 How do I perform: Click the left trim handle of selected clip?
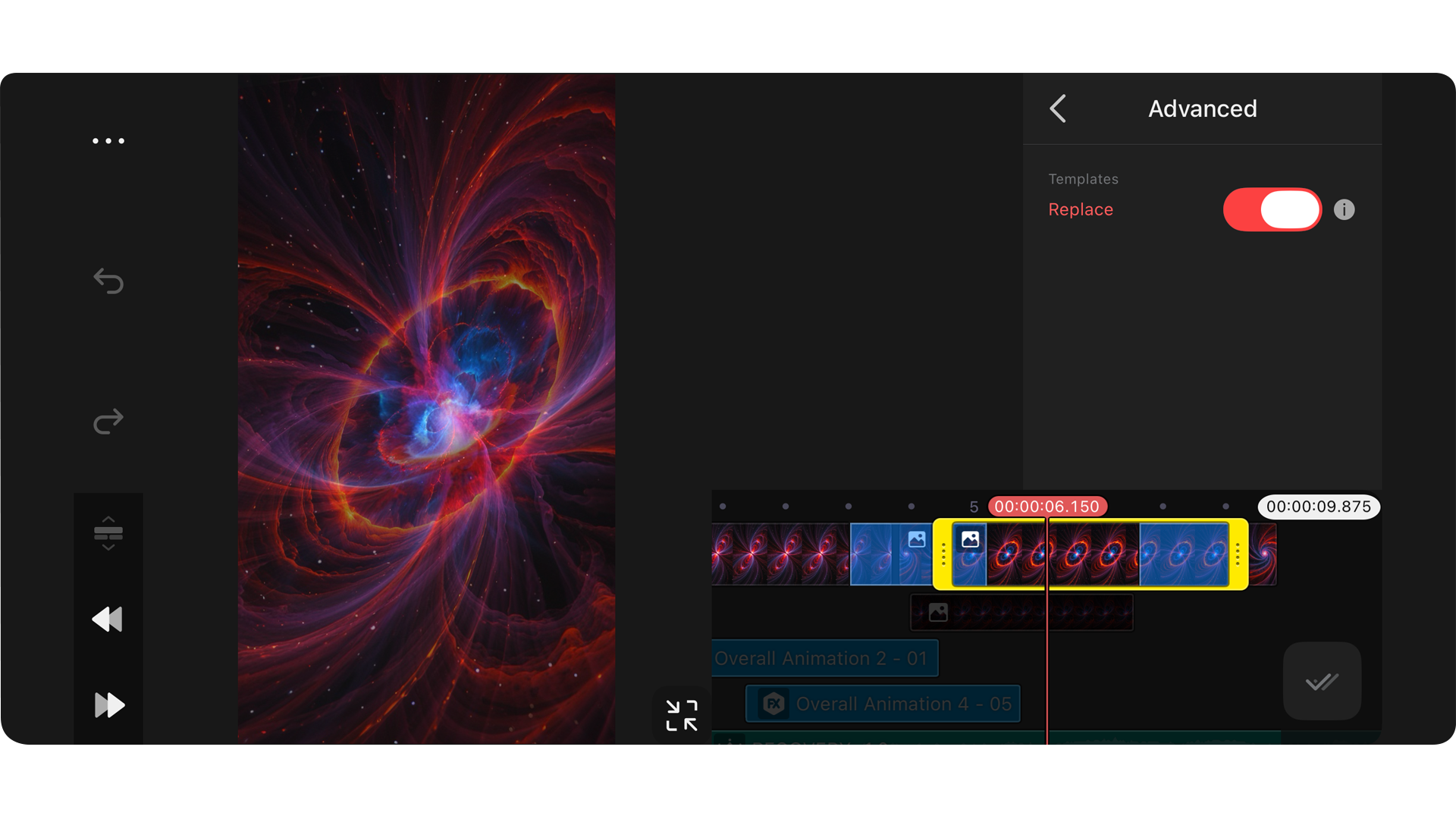(943, 554)
